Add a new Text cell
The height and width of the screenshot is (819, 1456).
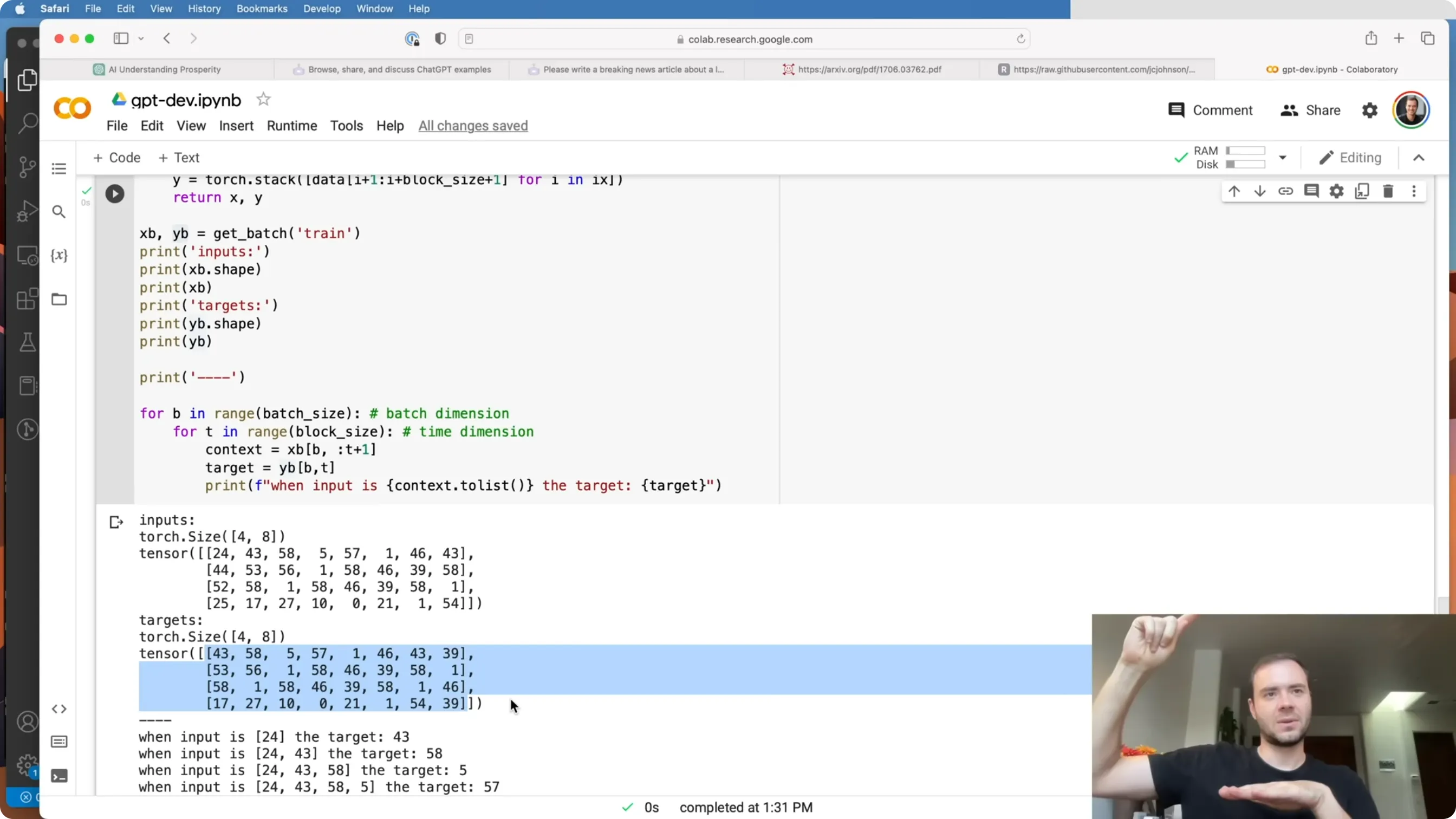click(179, 158)
